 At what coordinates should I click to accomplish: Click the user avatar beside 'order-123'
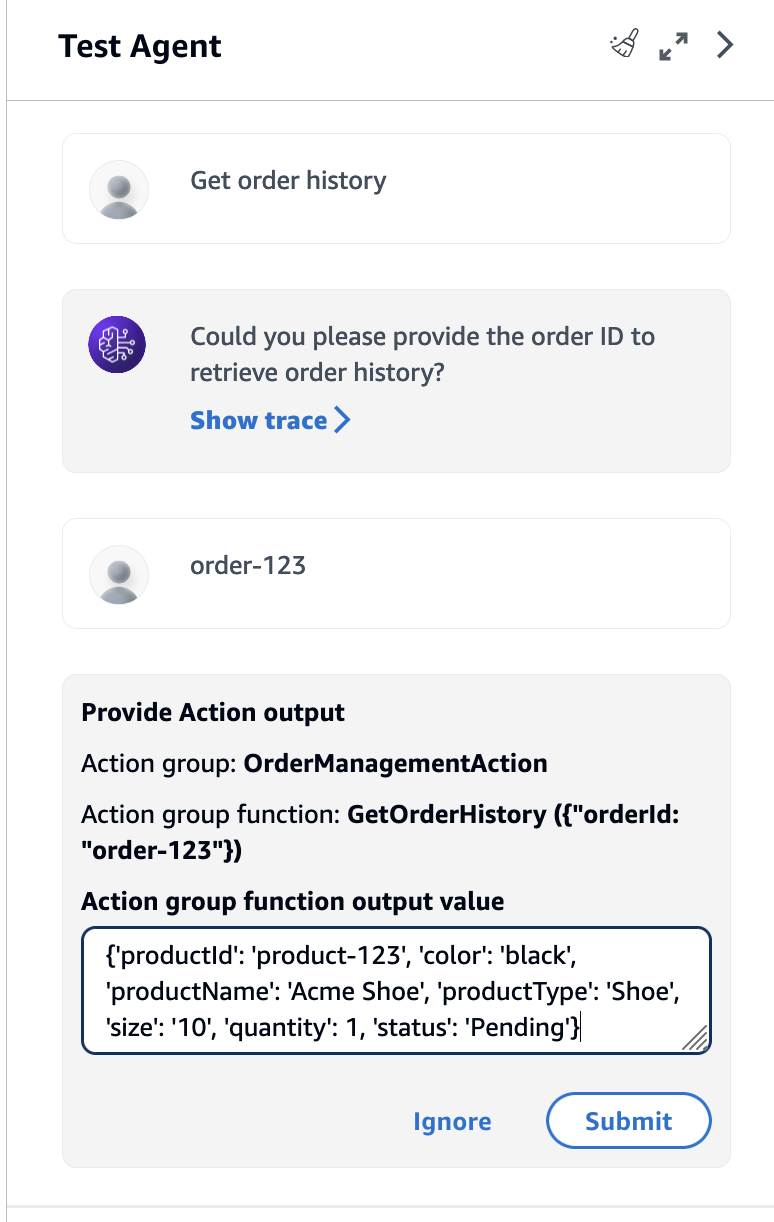click(x=119, y=575)
